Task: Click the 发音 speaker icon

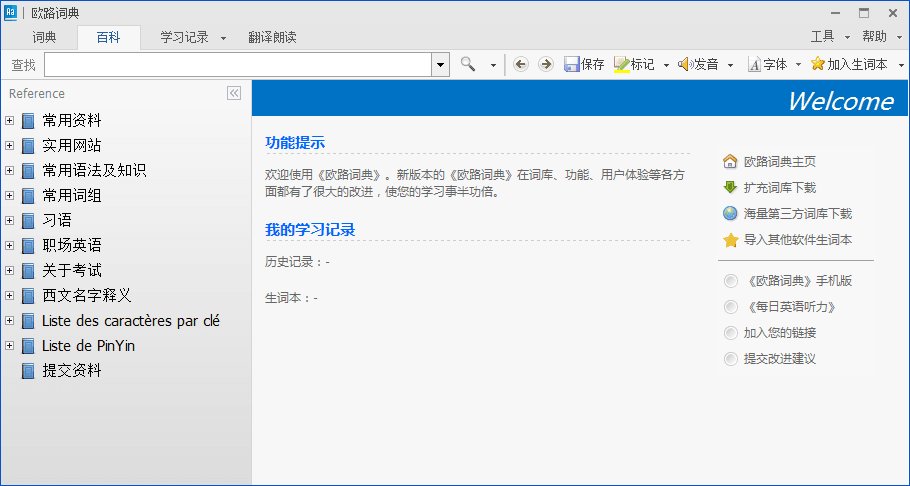Action: coord(685,64)
